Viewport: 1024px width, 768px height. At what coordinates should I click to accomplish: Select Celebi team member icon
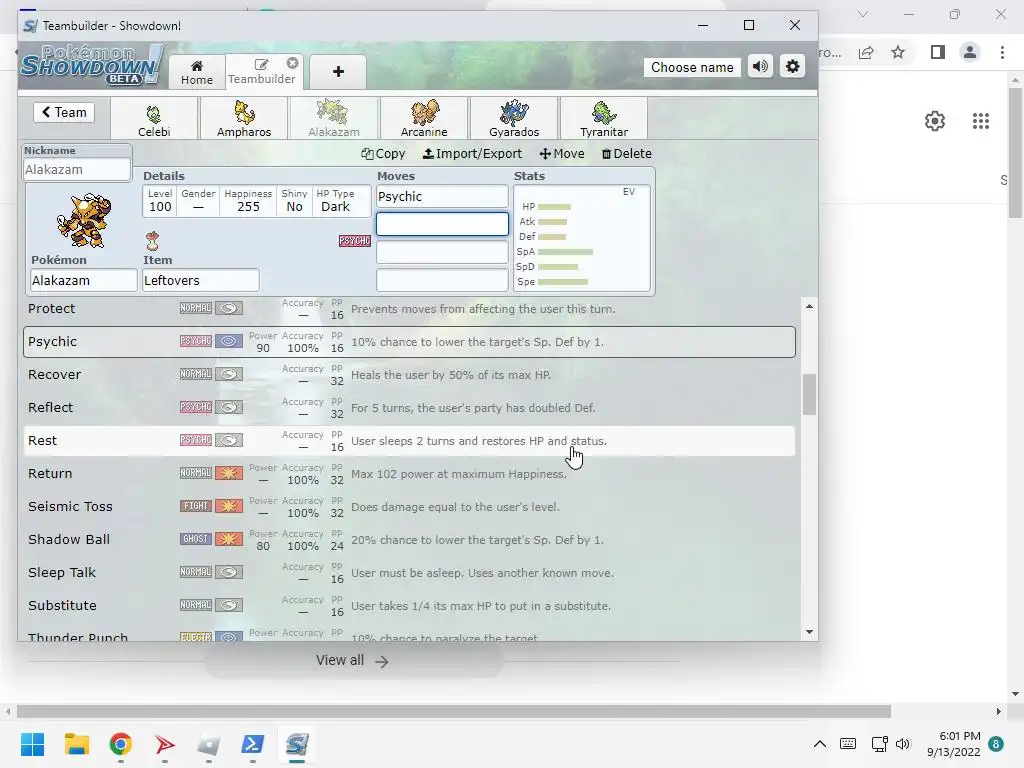pyautogui.click(x=154, y=118)
